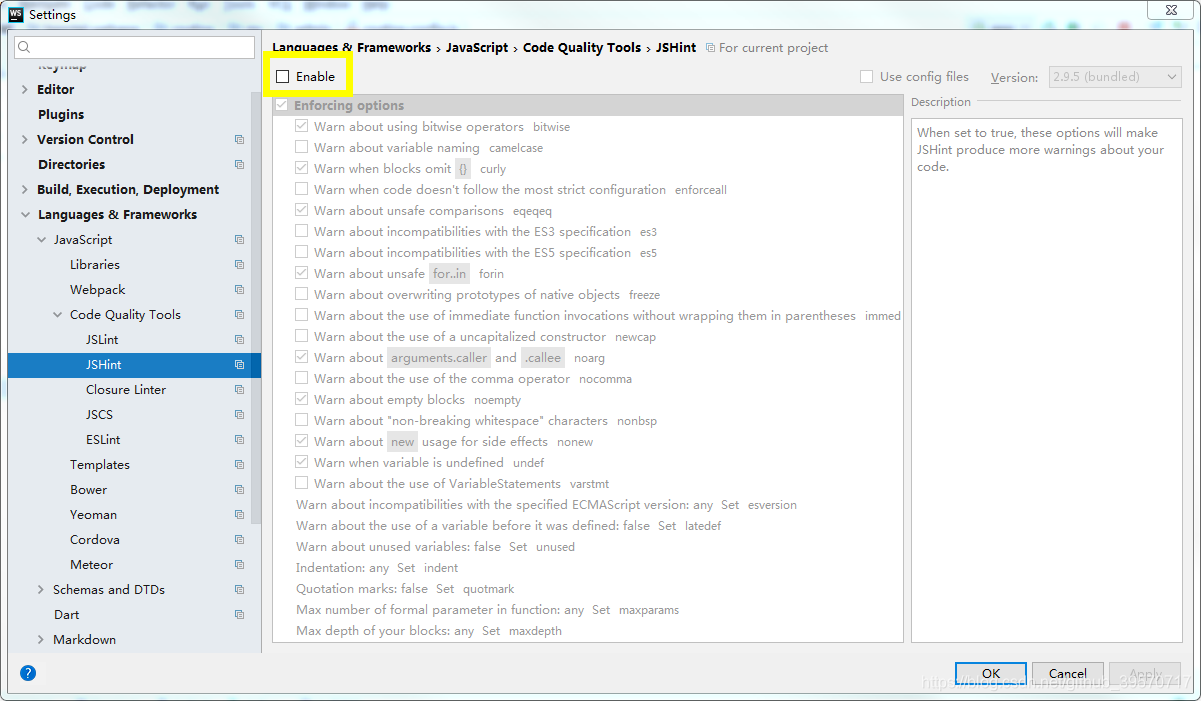Image resolution: width=1201 pixels, height=701 pixels.
Task: Click the WebStorm logo in the title bar
Action: (16, 14)
